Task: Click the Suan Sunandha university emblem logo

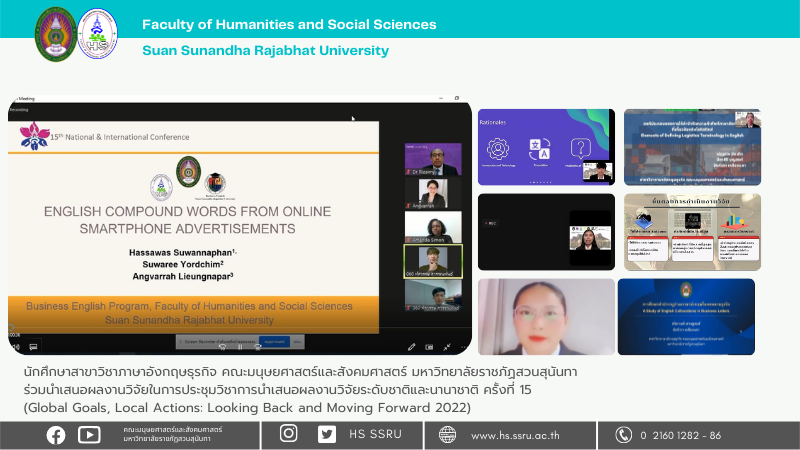Action: [x=56, y=34]
